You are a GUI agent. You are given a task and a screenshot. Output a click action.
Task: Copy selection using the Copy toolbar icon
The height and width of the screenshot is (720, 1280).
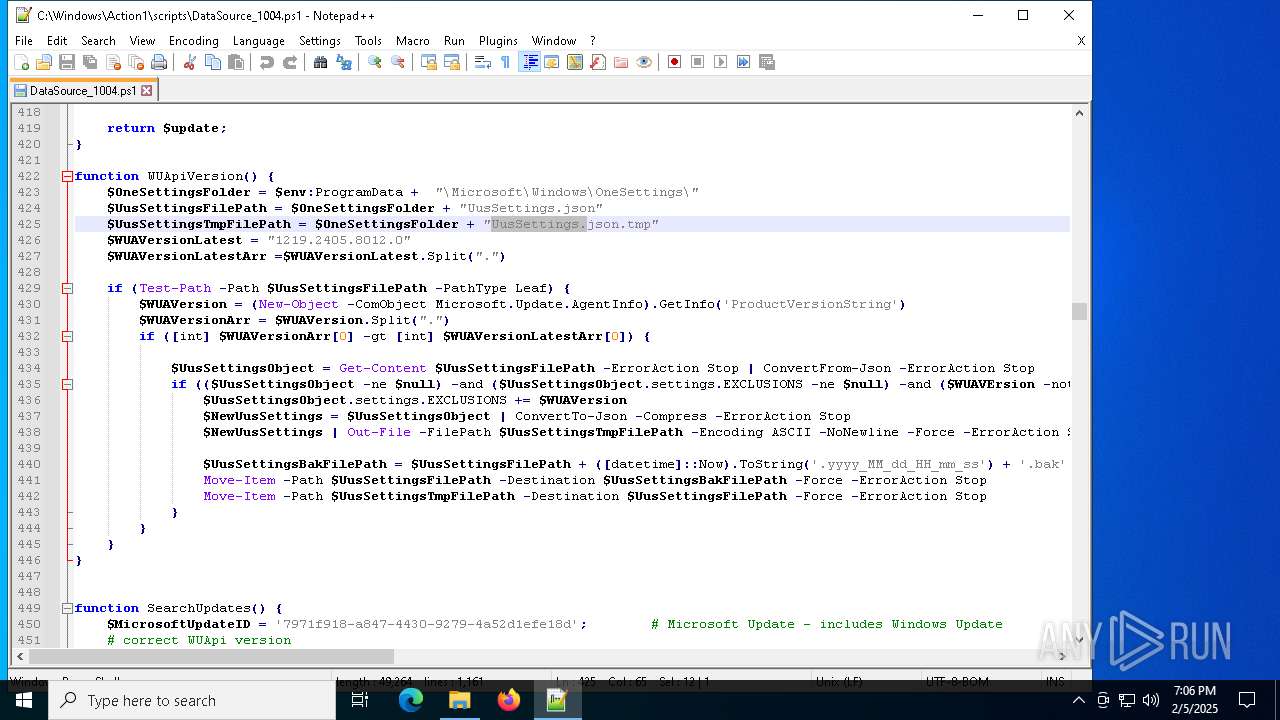(x=213, y=62)
